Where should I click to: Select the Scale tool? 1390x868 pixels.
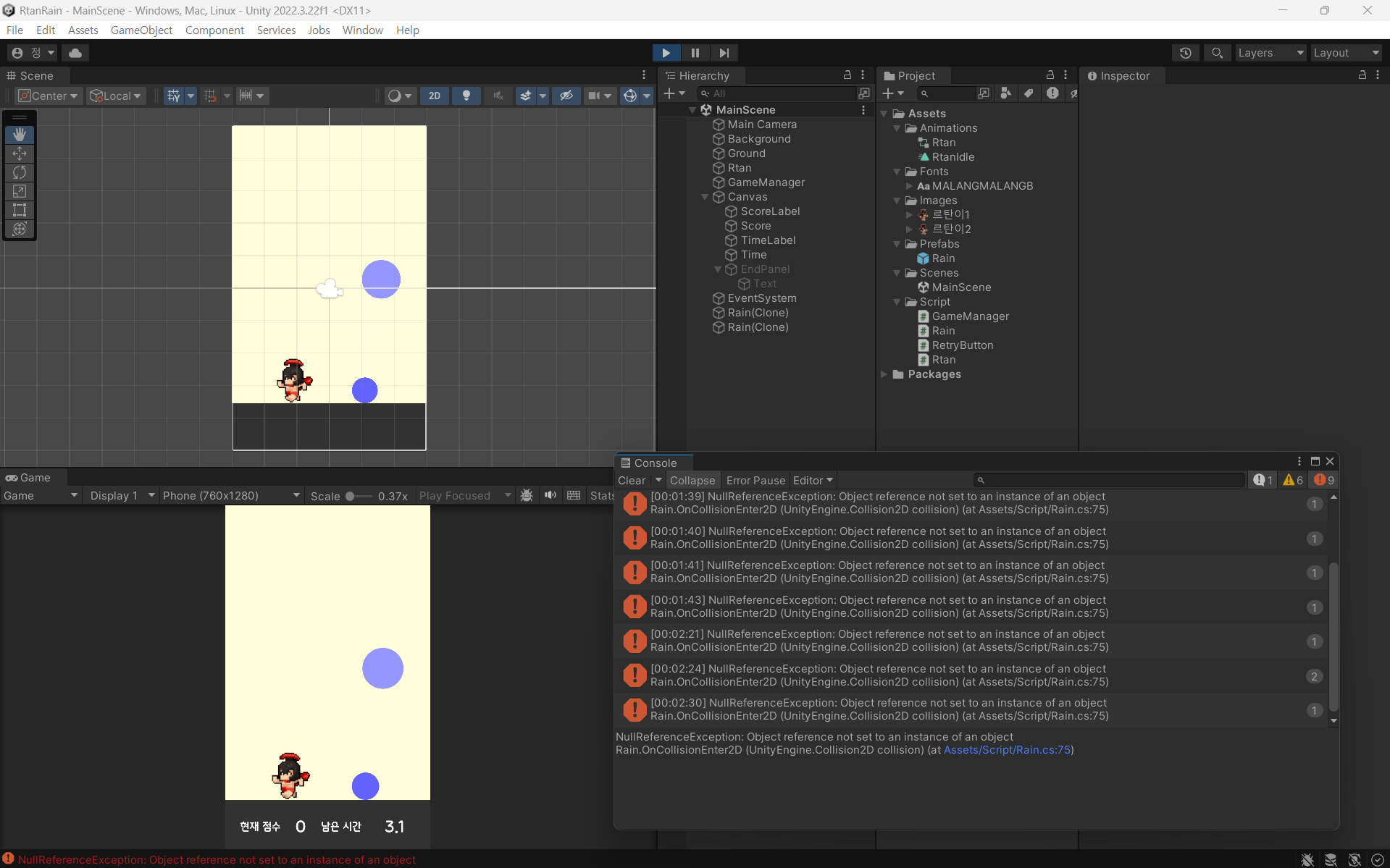pyautogui.click(x=20, y=191)
